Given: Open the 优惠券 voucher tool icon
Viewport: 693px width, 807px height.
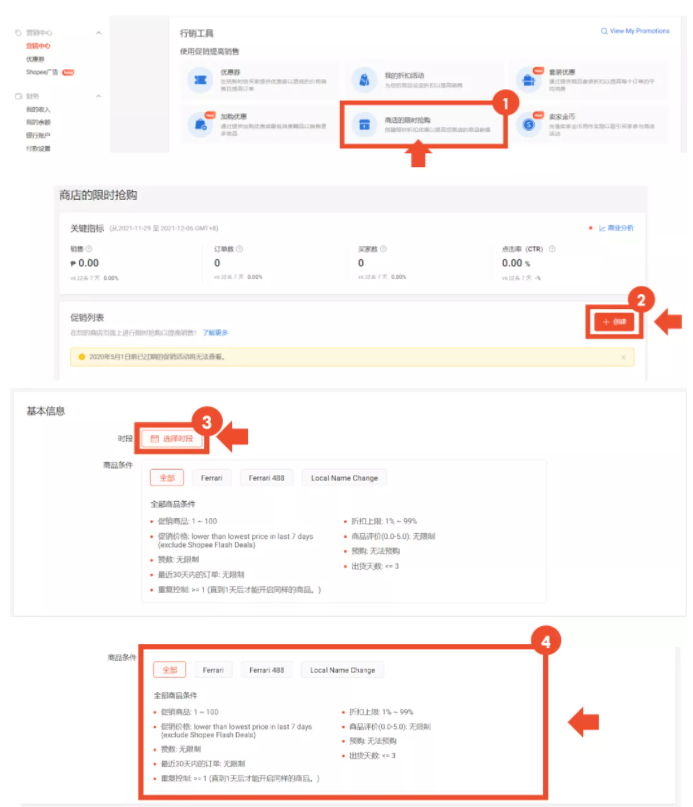Looking at the screenshot, I should pyautogui.click(x=200, y=80).
